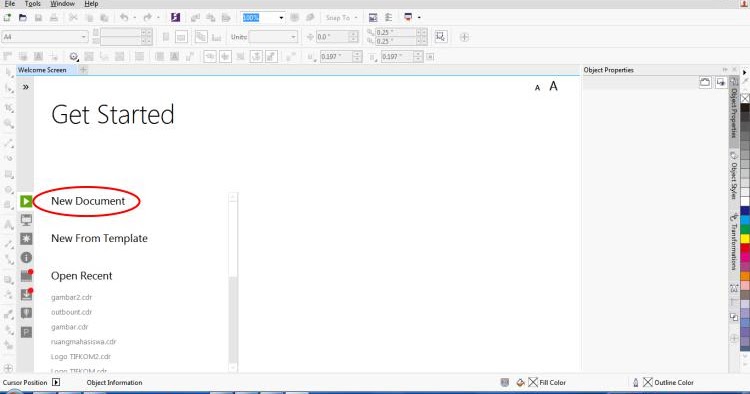Add a new tab next to Welcome Screen
The image size is (750, 394).
(x=83, y=70)
